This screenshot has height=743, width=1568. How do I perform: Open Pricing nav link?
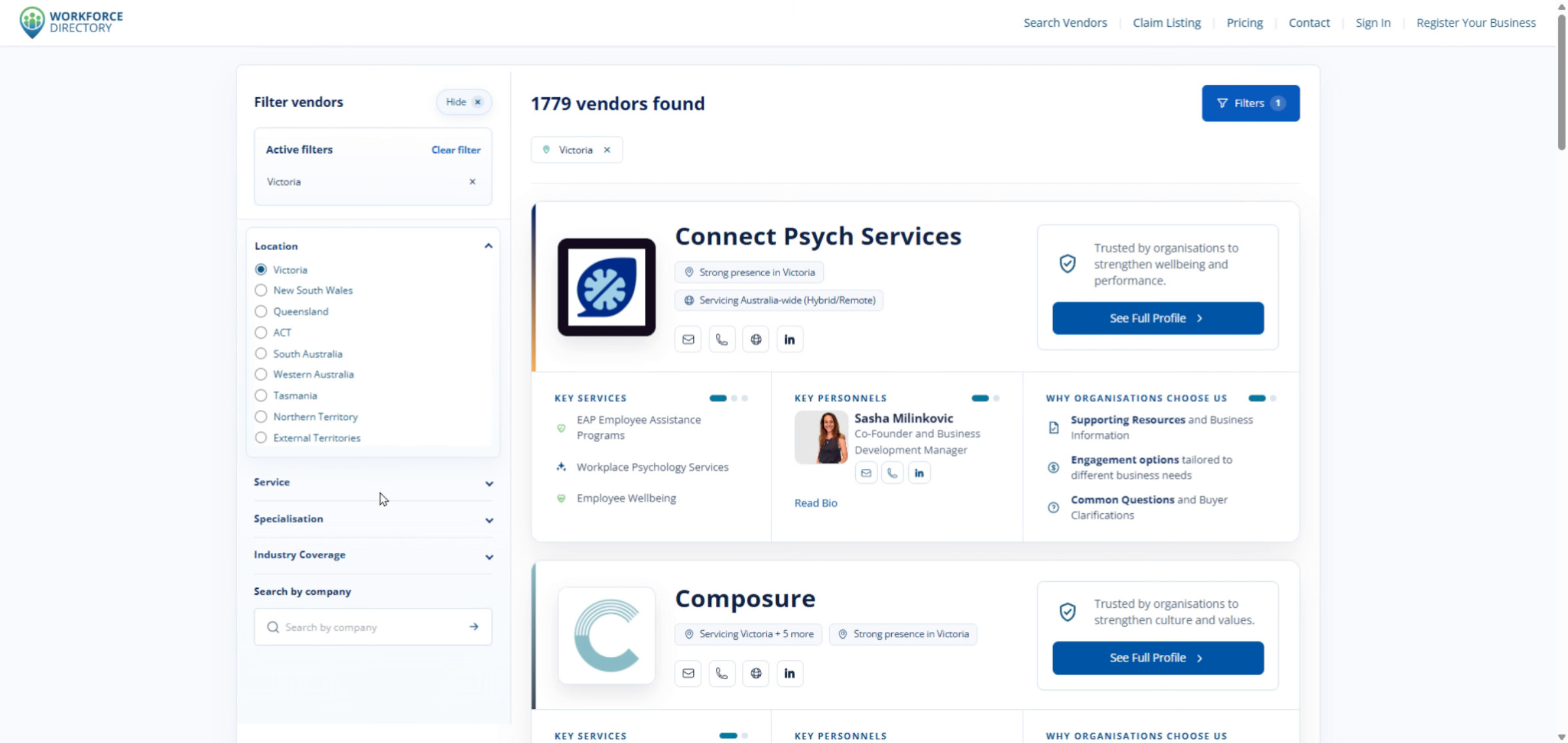[x=1245, y=23]
